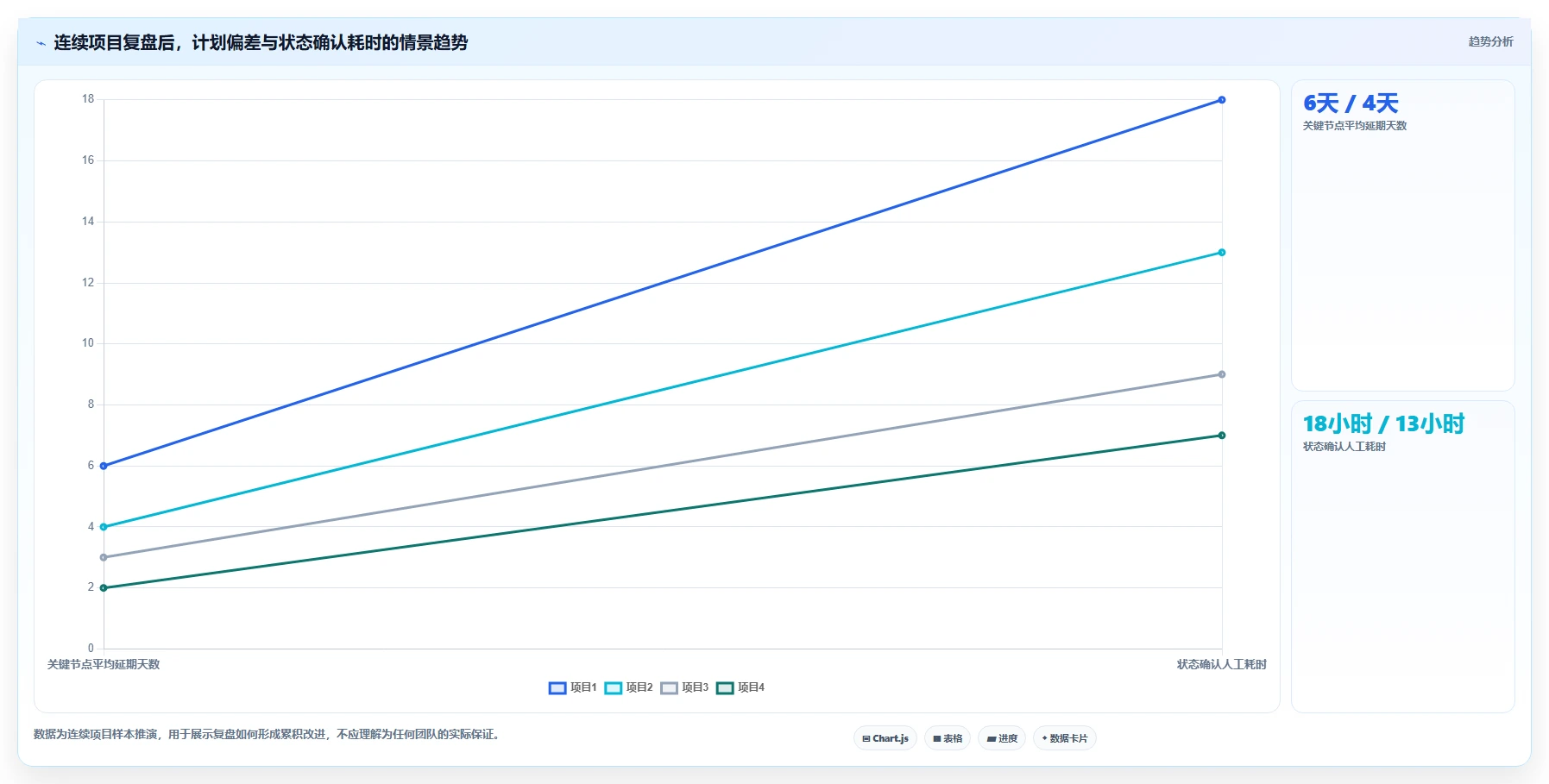Click the 6天 / 4天 card value
1549x784 pixels.
point(1351,103)
